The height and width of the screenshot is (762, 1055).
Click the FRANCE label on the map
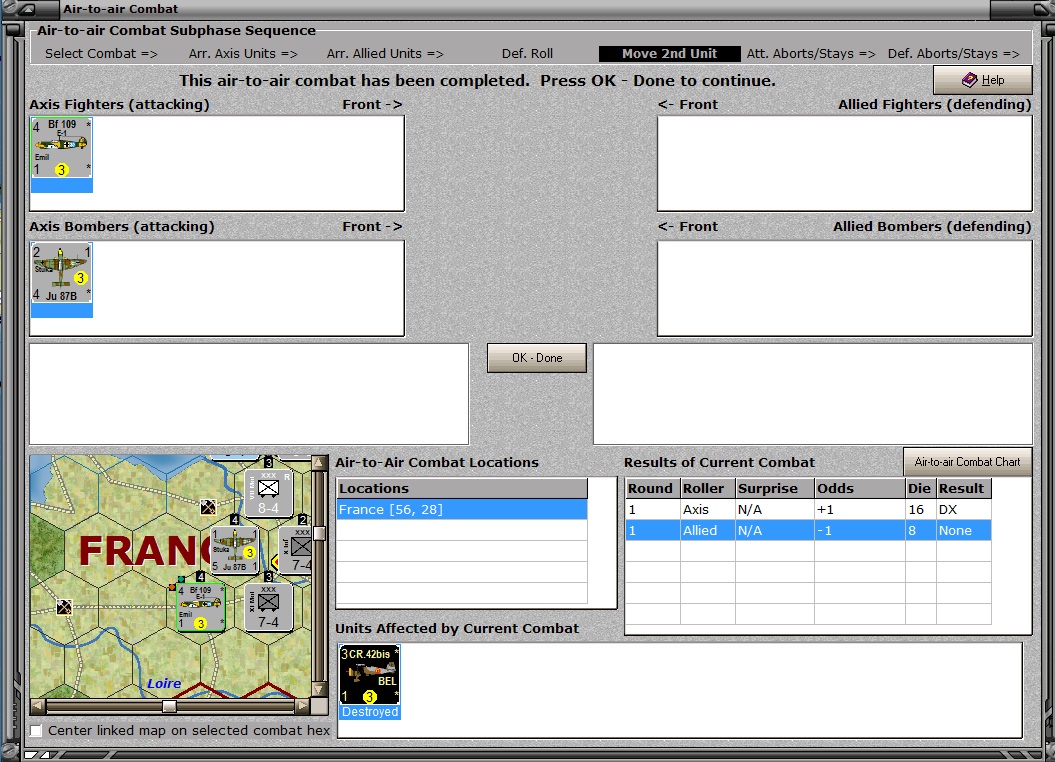click(x=143, y=551)
